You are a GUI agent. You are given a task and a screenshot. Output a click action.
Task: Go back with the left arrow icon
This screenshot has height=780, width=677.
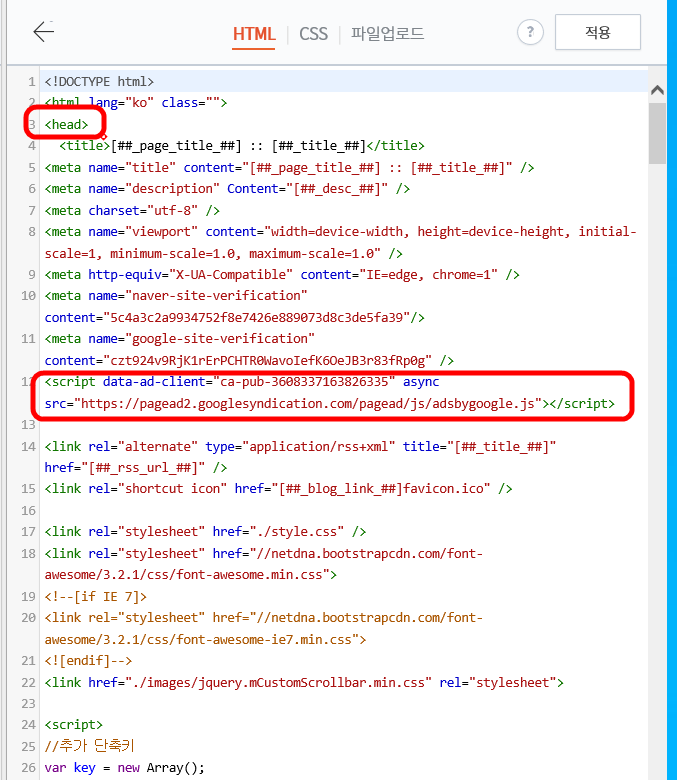(43, 32)
